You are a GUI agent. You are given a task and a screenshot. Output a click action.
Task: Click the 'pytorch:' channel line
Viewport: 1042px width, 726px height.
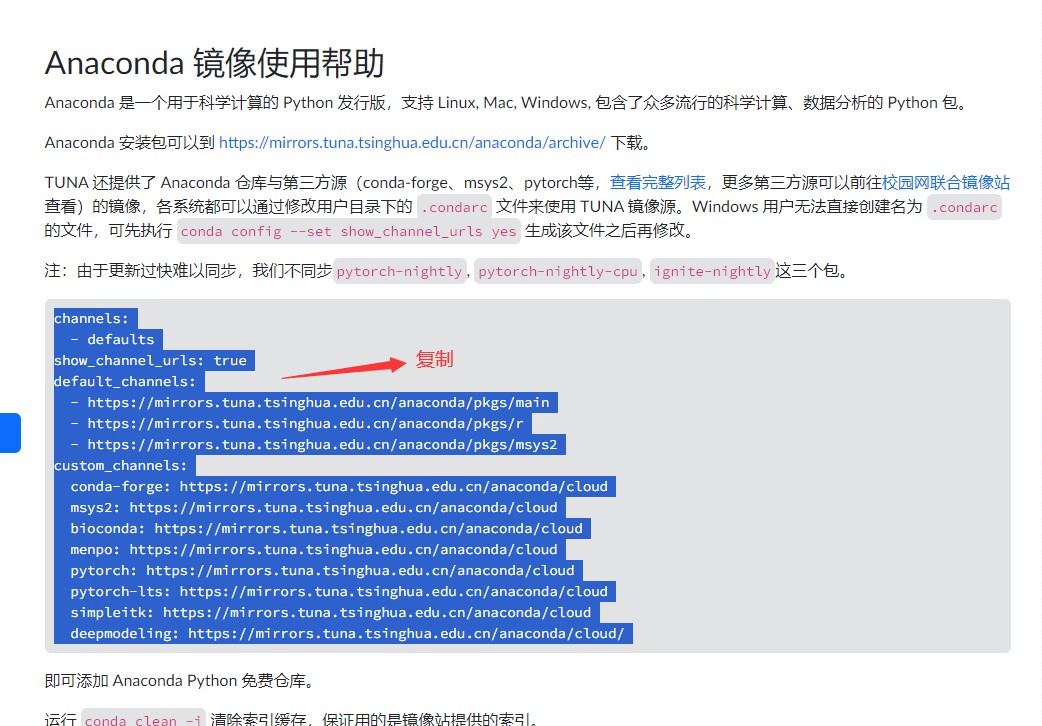(322, 570)
